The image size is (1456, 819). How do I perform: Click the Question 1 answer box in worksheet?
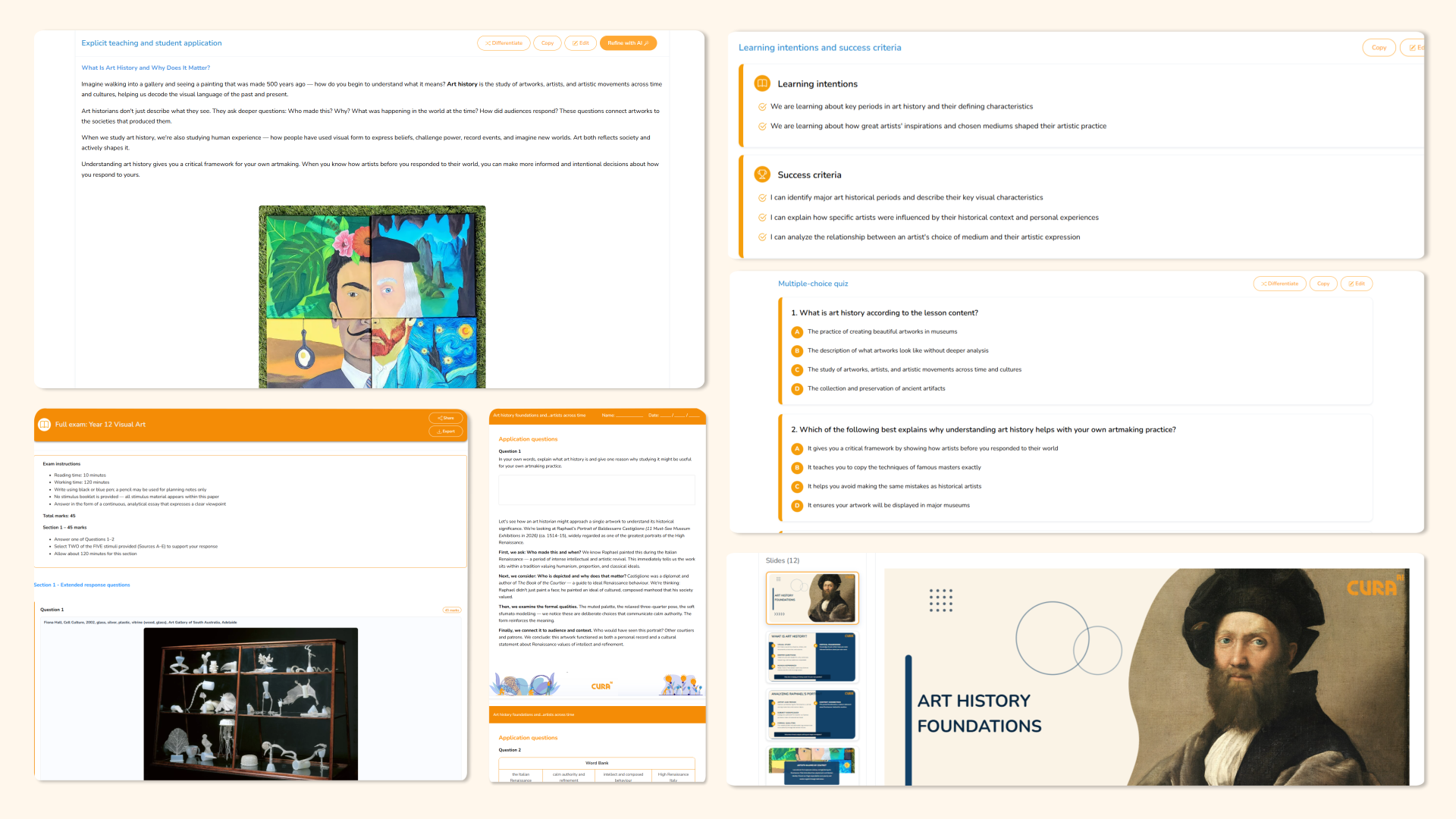coord(597,490)
